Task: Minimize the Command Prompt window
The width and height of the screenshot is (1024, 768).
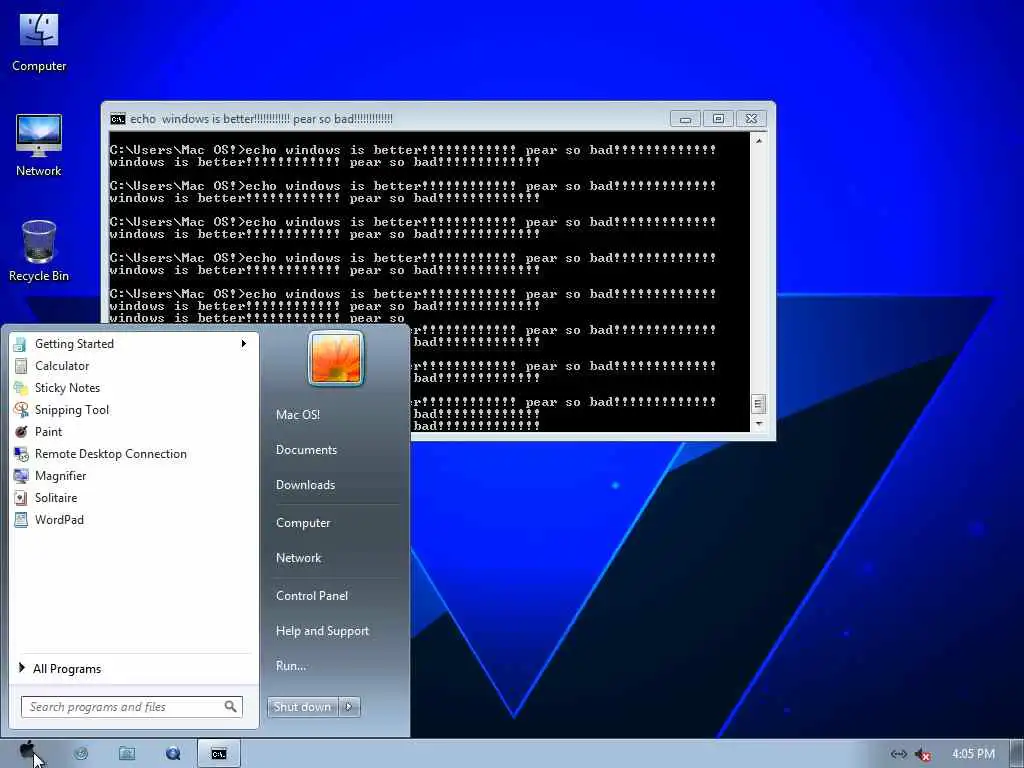Action: [x=685, y=119]
